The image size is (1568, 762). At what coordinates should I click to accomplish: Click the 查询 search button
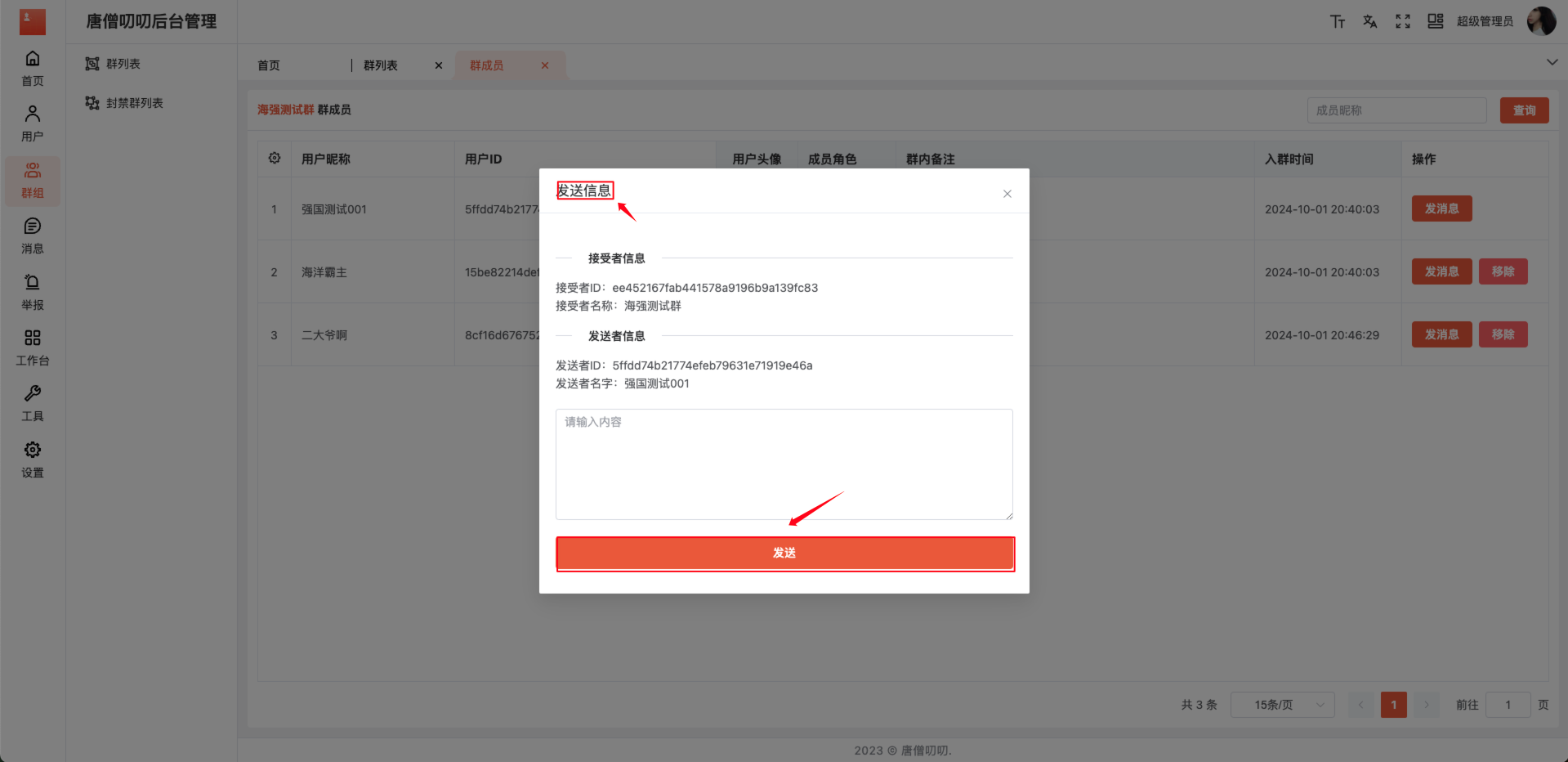click(x=1523, y=110)
